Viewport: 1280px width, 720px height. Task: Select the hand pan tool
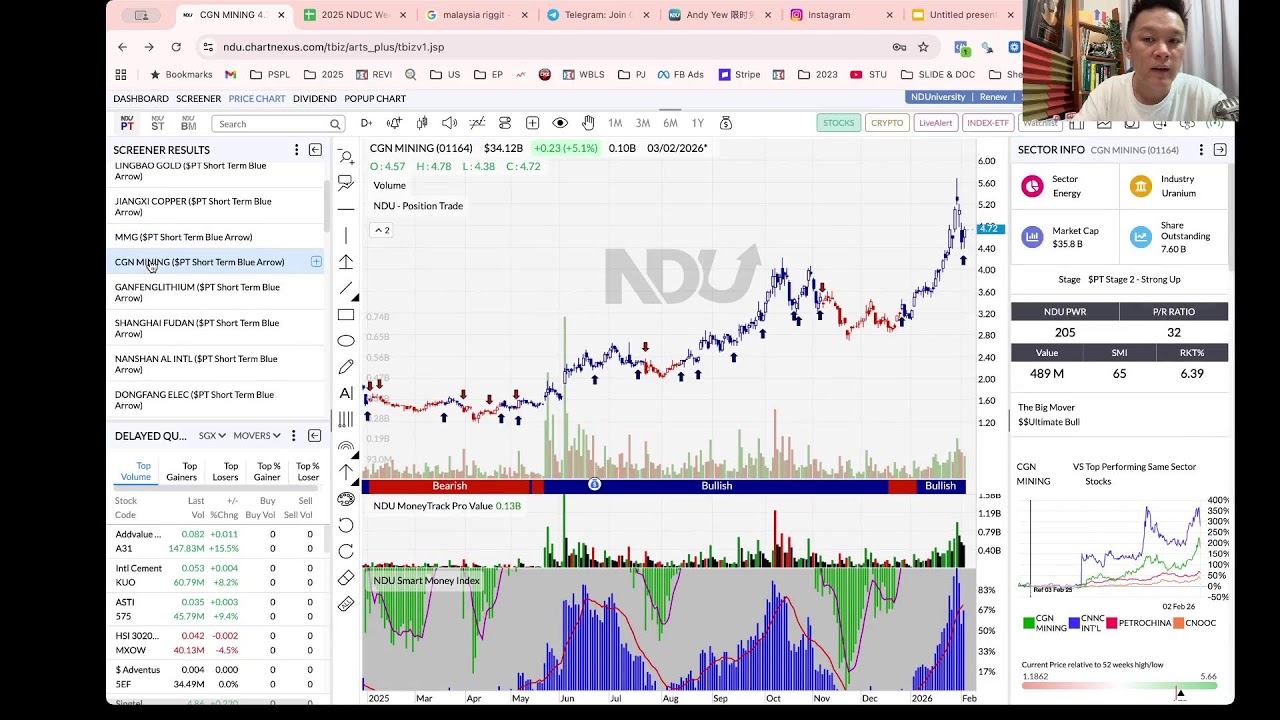588,123
